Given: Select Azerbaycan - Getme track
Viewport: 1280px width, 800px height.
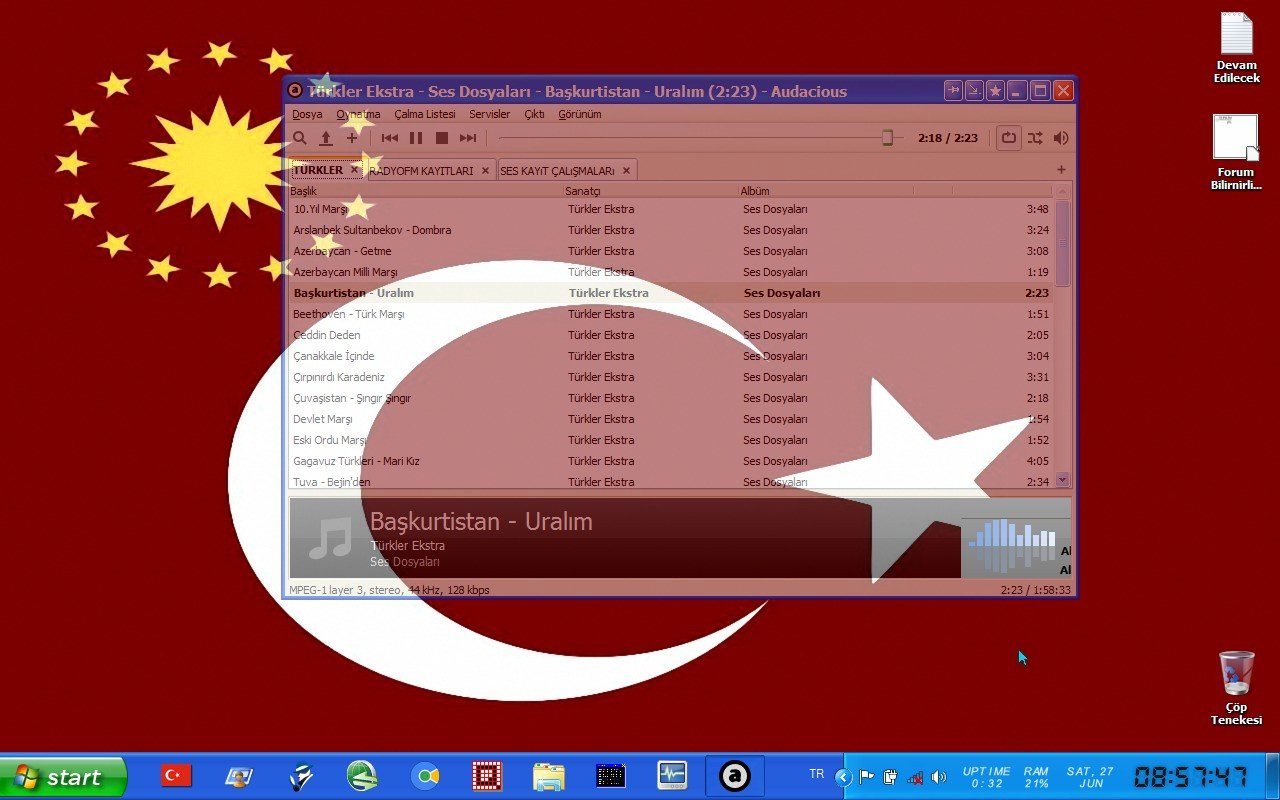Looking at the screenshot, I should point(671,251).
